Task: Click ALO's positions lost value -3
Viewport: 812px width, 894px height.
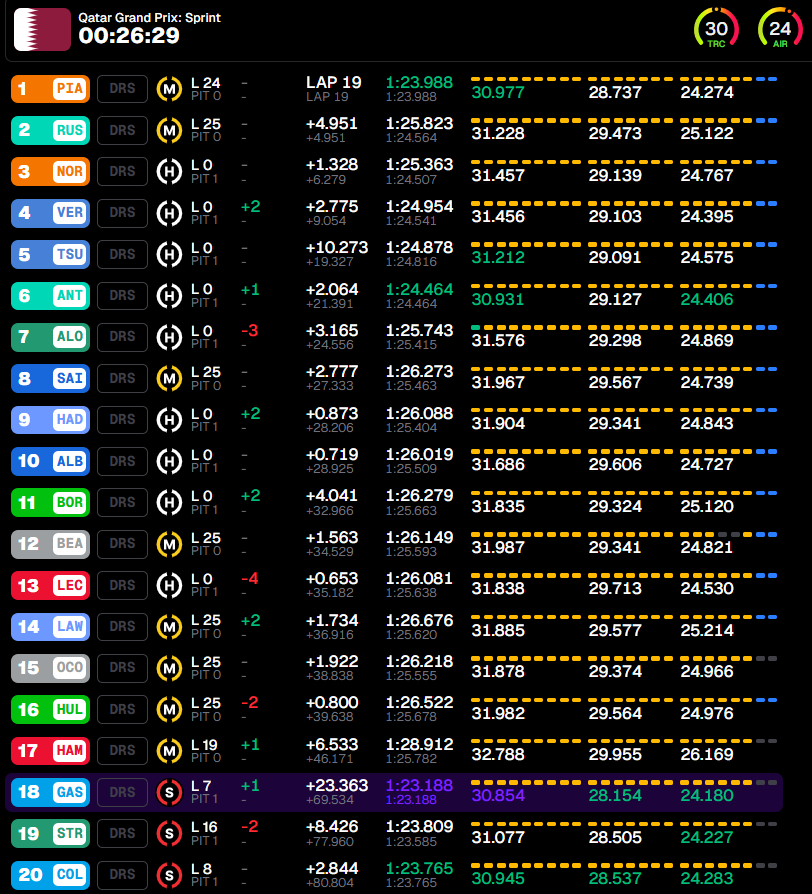Action: click(x=250, y=331)
